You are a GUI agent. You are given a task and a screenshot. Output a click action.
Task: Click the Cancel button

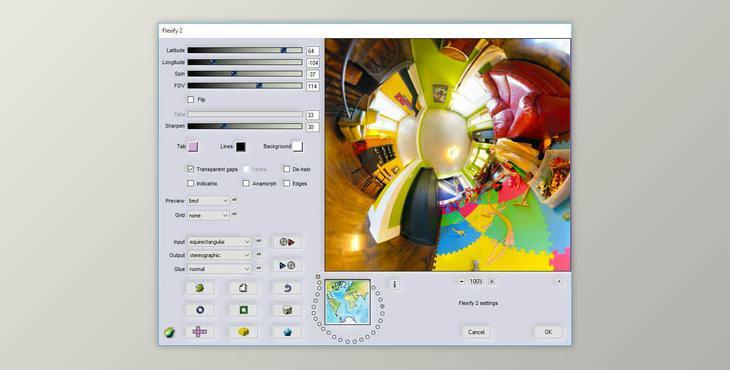(476, 332)
